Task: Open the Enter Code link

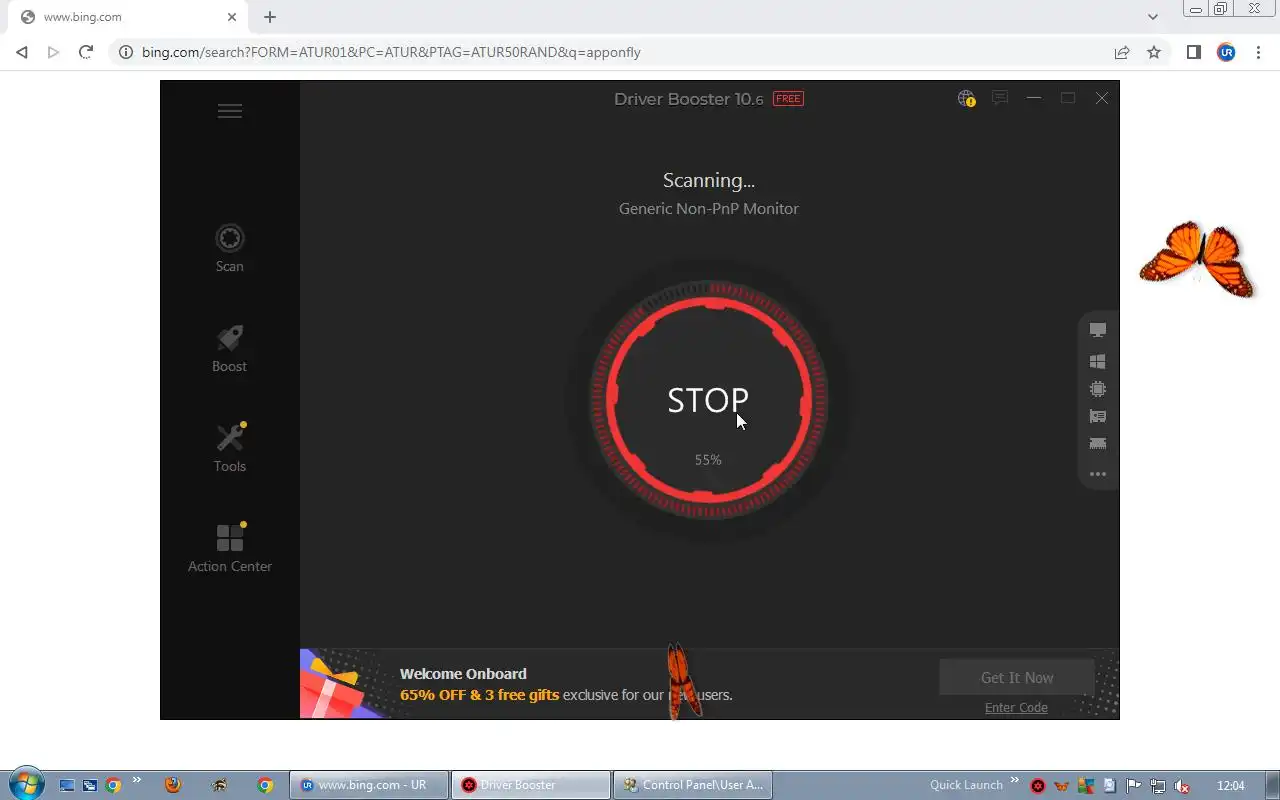Action: click(1016, 707)
